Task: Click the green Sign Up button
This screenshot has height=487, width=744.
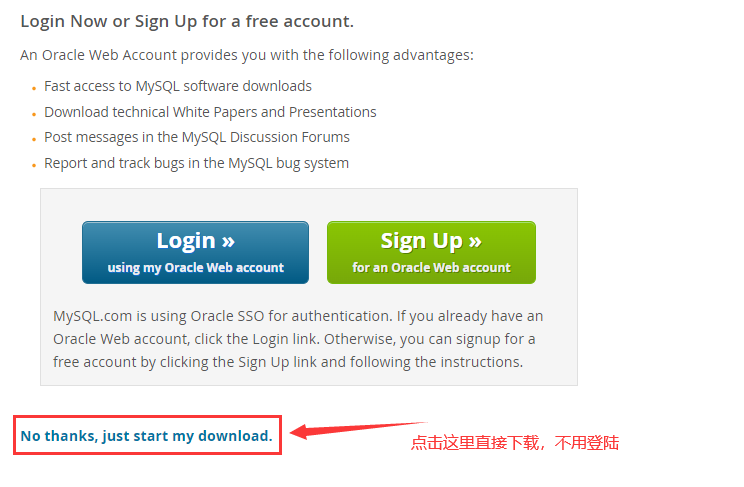Action: 431,253
